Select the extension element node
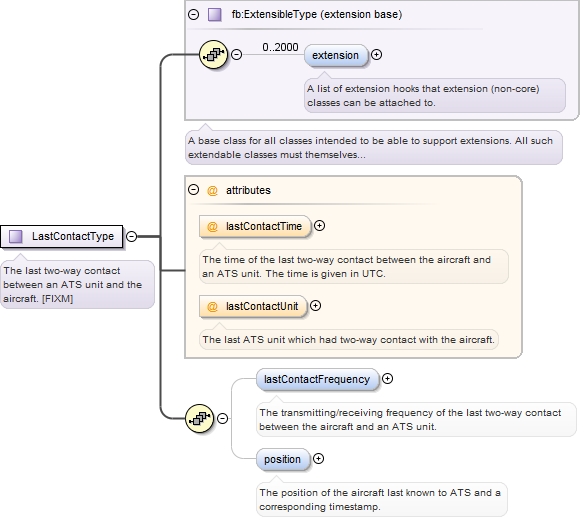The width and height of the screenshot is (584, 520). (x=336, y=56)
